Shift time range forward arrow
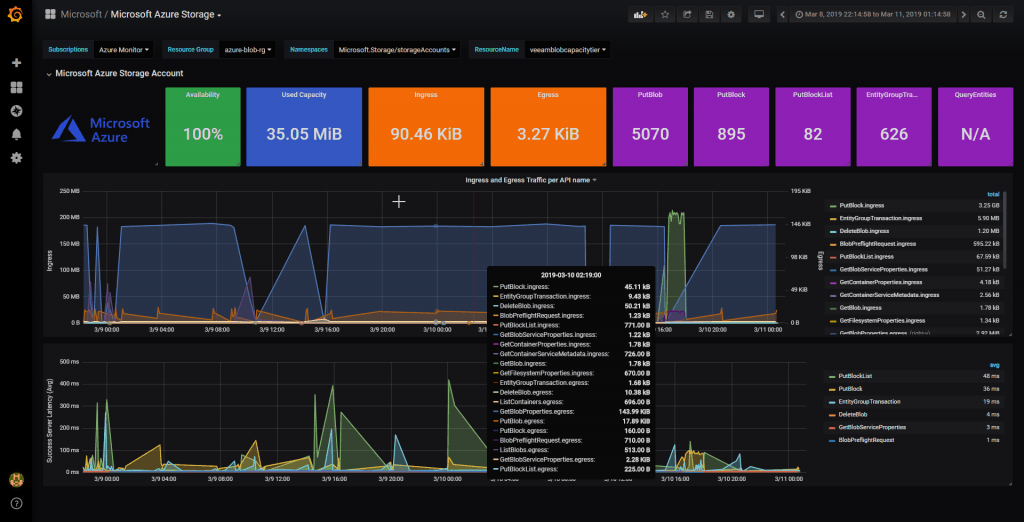This screenshot has width=1024, height=522. click(963, 14)
